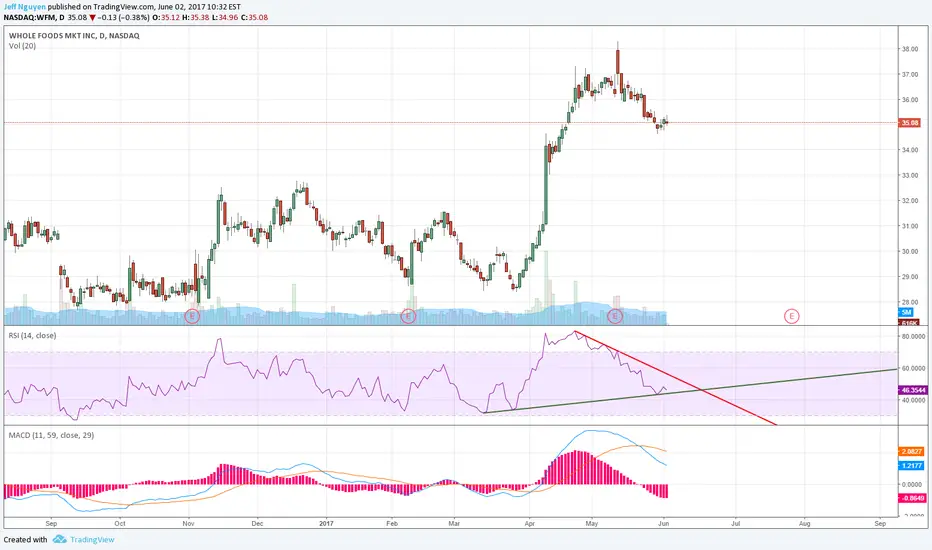Click the H:35.38 high value
This screenshot has width=932, height=550.
click(196, 18)
